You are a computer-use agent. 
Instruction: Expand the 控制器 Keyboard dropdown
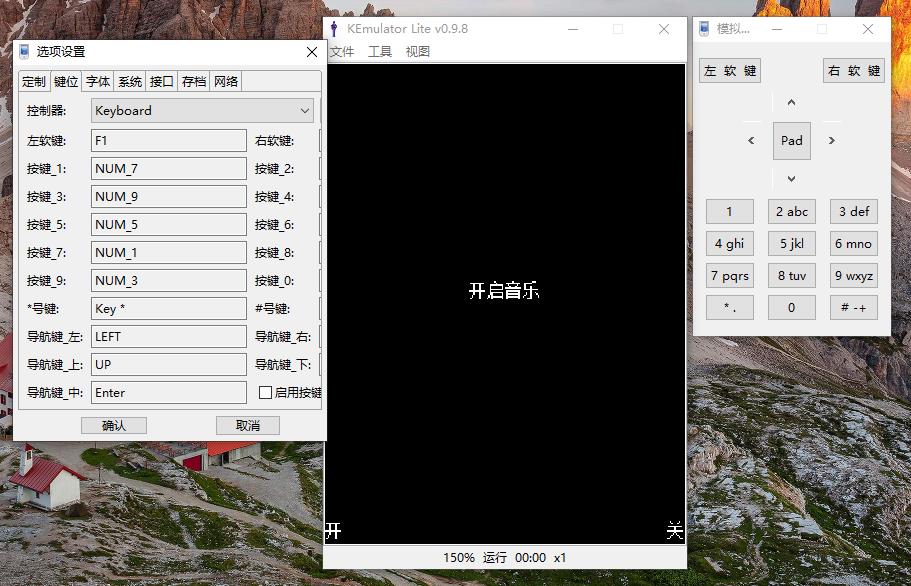tap(202, 110)
